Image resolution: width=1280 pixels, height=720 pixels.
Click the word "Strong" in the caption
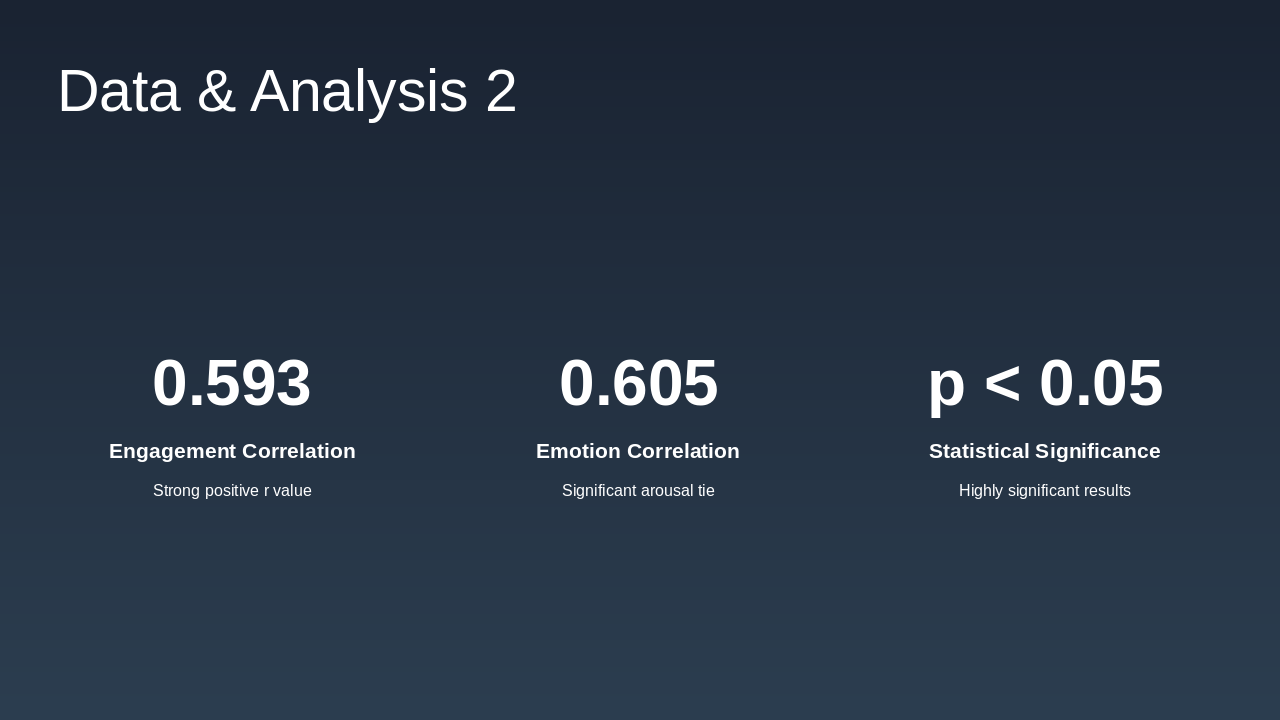[x=176, y=491]
